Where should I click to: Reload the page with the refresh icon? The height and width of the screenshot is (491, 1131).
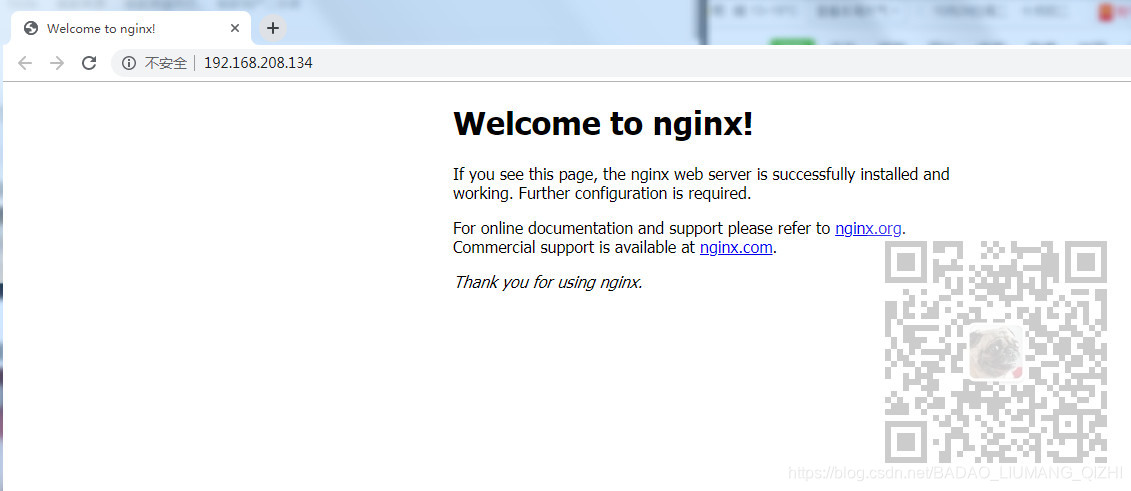tap(89, 63)
